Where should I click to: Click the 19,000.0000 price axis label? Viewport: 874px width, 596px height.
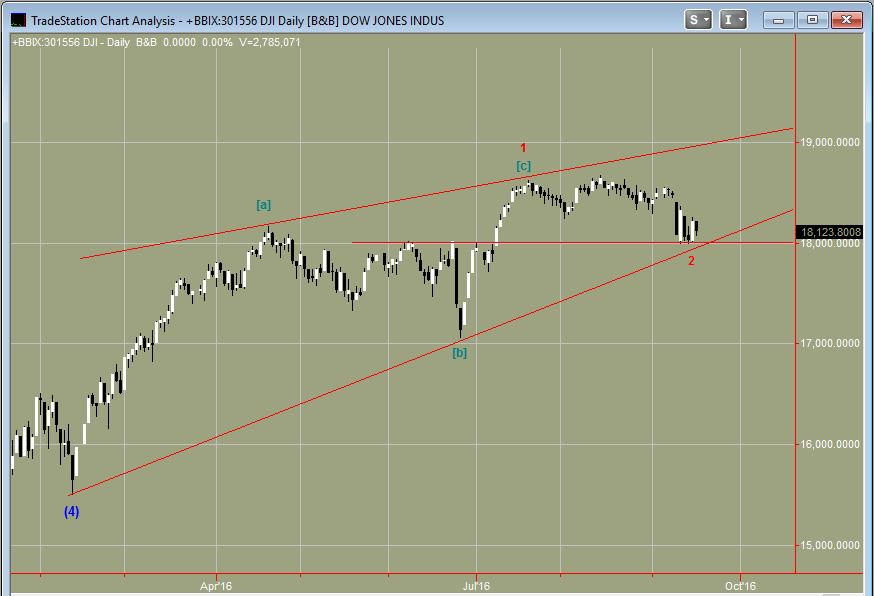point(831,143)
